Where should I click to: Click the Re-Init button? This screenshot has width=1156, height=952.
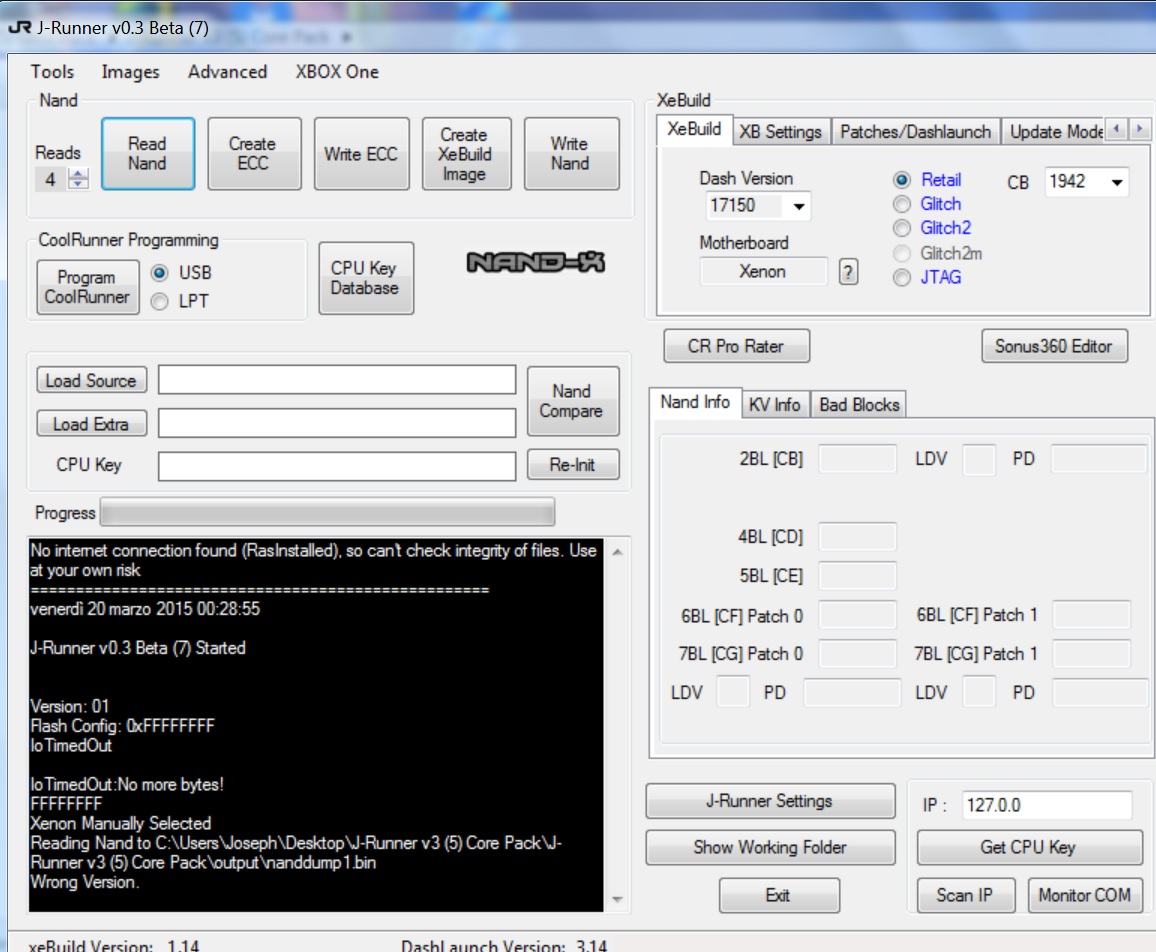coord(573,465)
